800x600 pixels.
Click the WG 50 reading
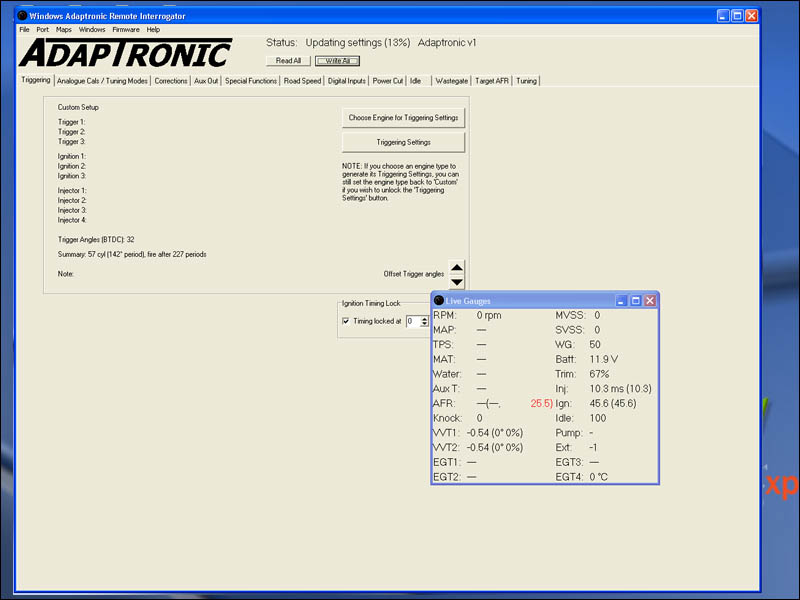pyautogui.click(x=578, y=344)
